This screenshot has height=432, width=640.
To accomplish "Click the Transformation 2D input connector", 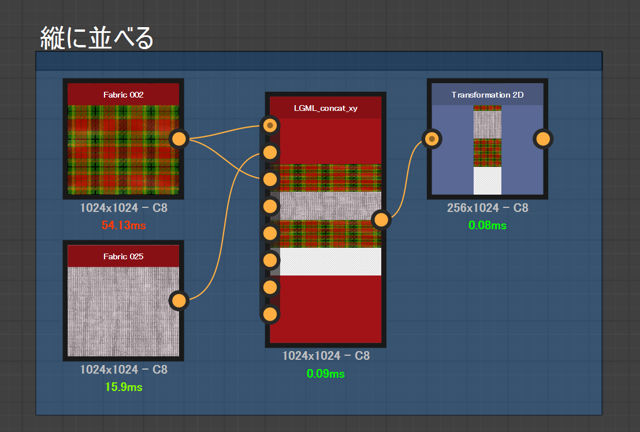I will point(431,139).
